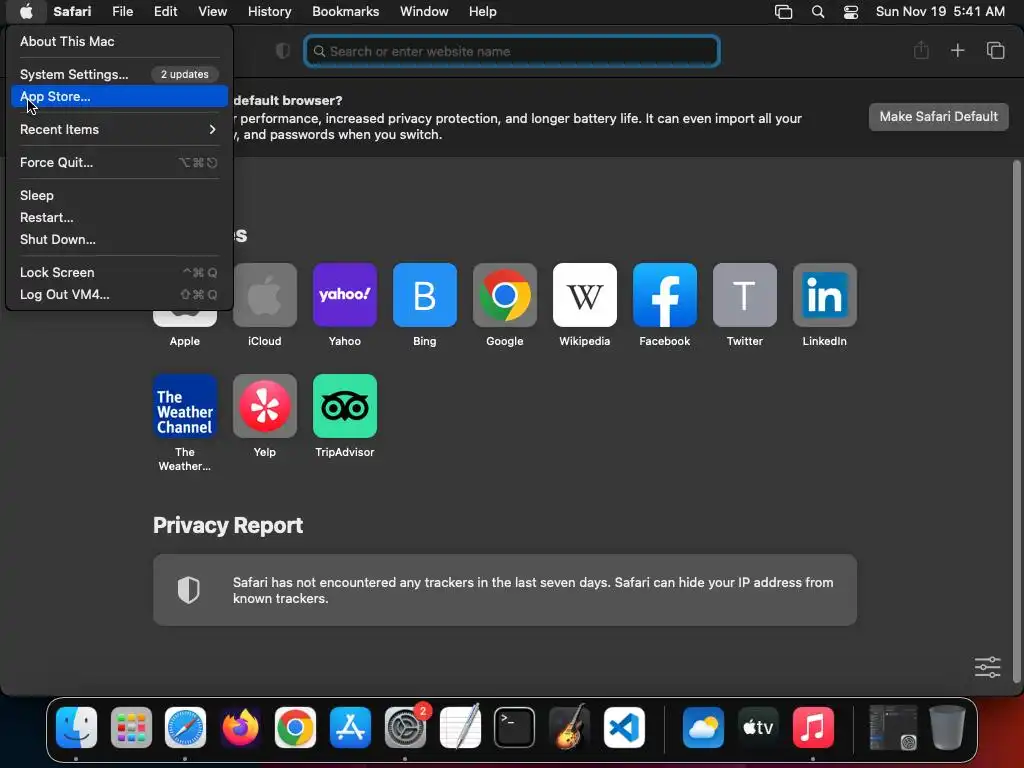1024x768 pixels.
Task: Open the Music app from the Dock
Action: click(x=813, y=727)
